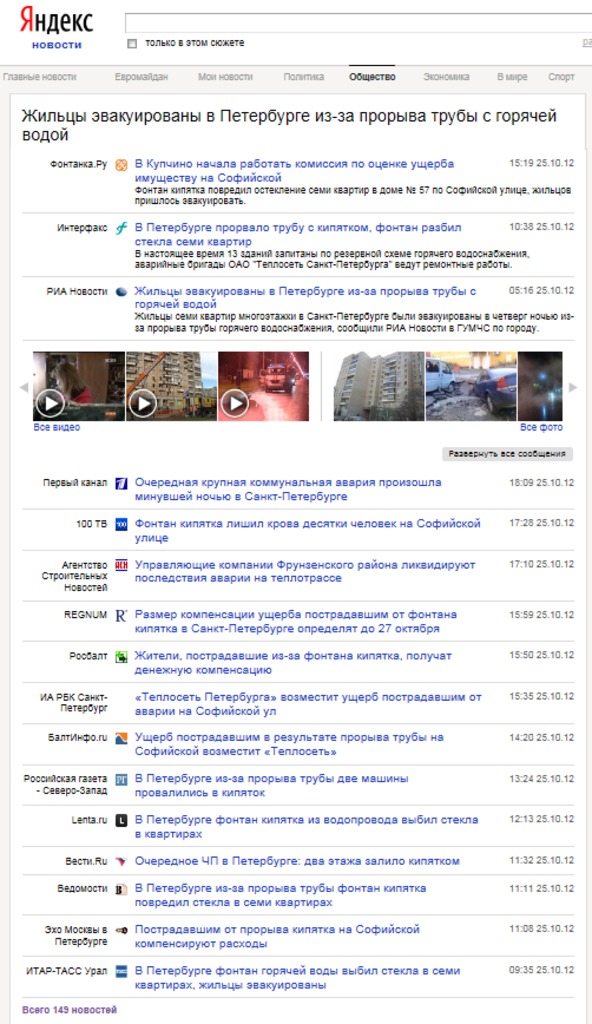The height and width of the screenshot is (1024, 592).
Task: Open the 'Всего 149 новостей' link
Action: pos(69,1010)
